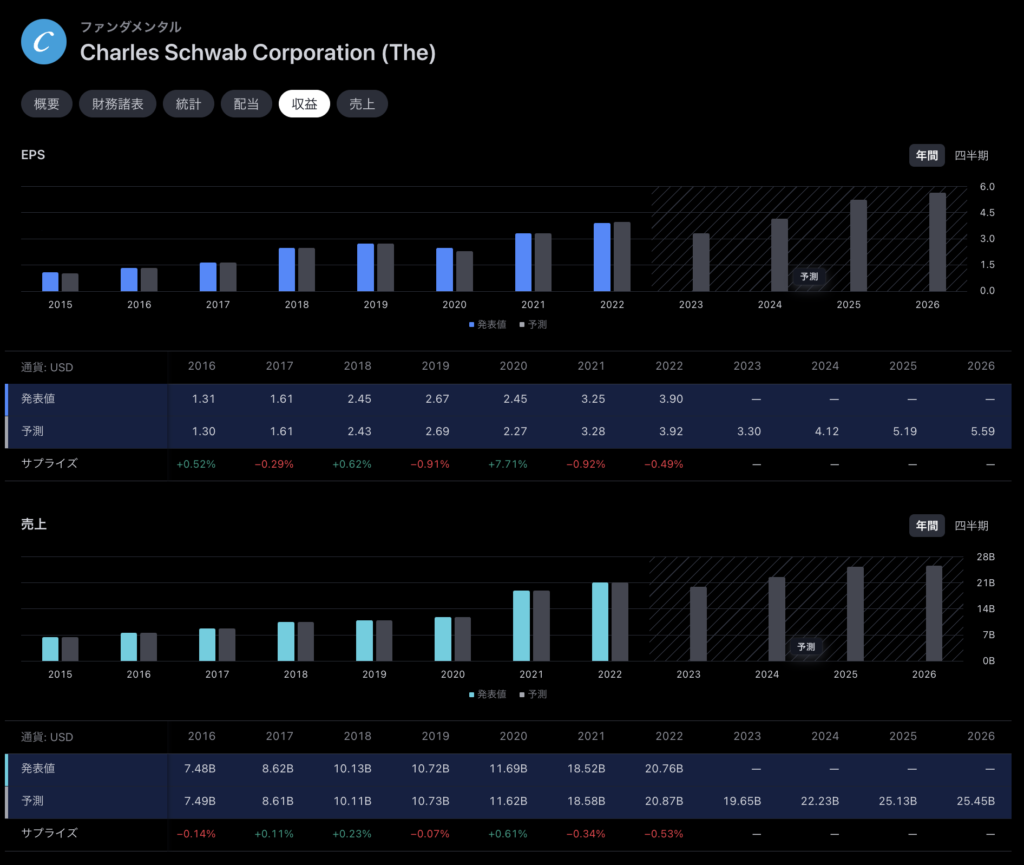Click EPS forecast value 2.27
Screen dimensions: 1024x865
coord(515,432)
